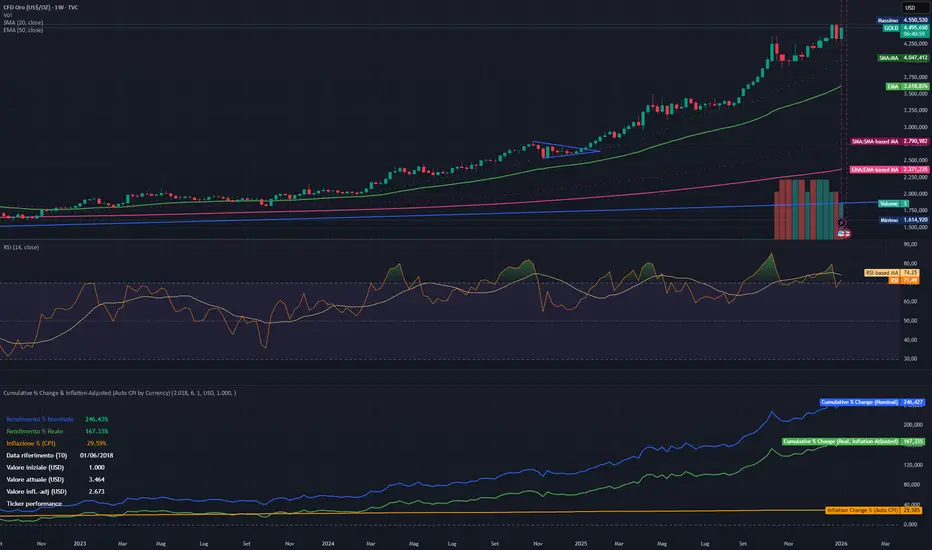Click the Ticker performance label
Image resolution: width=932 pixels, height=550 pixels.
pos(34,504)
